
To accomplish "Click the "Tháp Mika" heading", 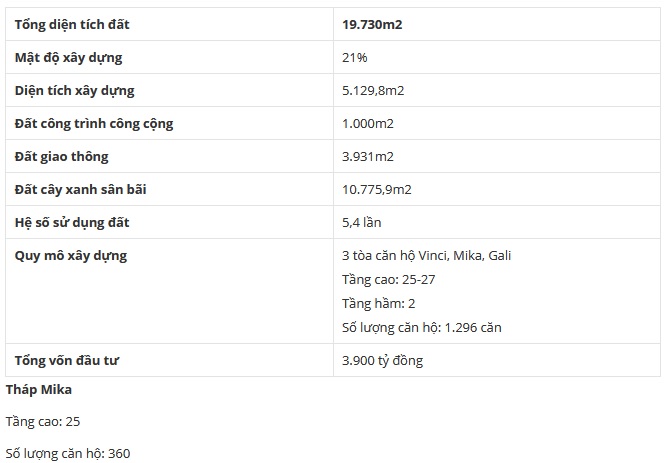I will point(39,388).
